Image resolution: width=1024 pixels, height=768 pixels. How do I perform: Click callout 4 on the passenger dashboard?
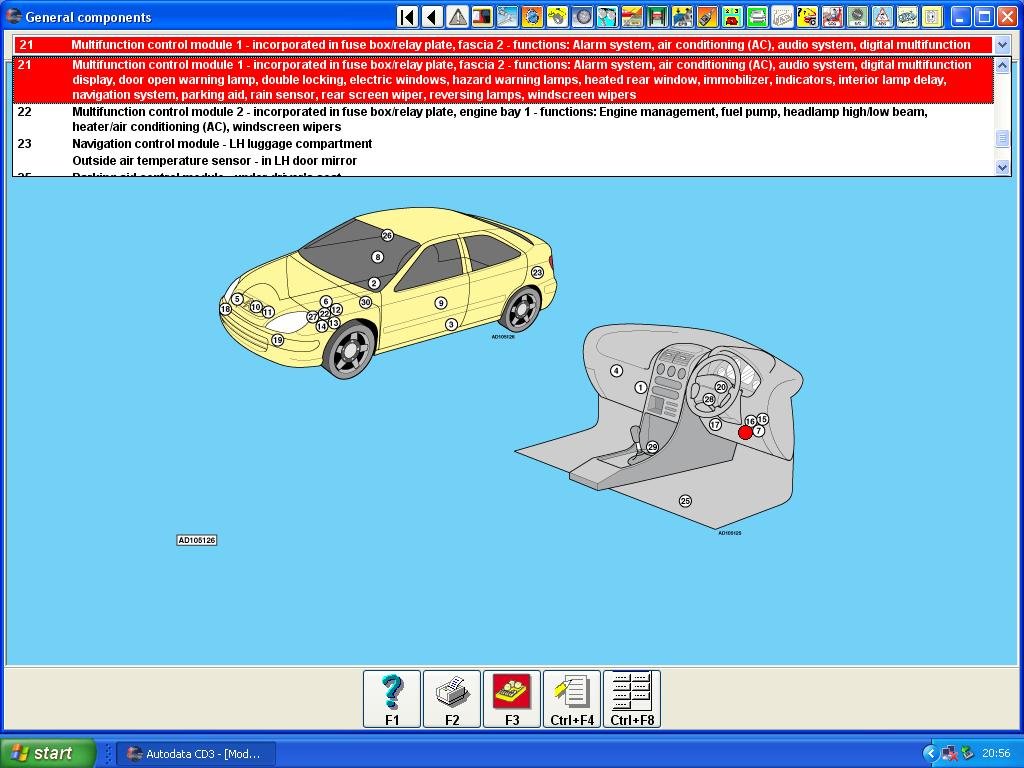(x=616, y=371)
